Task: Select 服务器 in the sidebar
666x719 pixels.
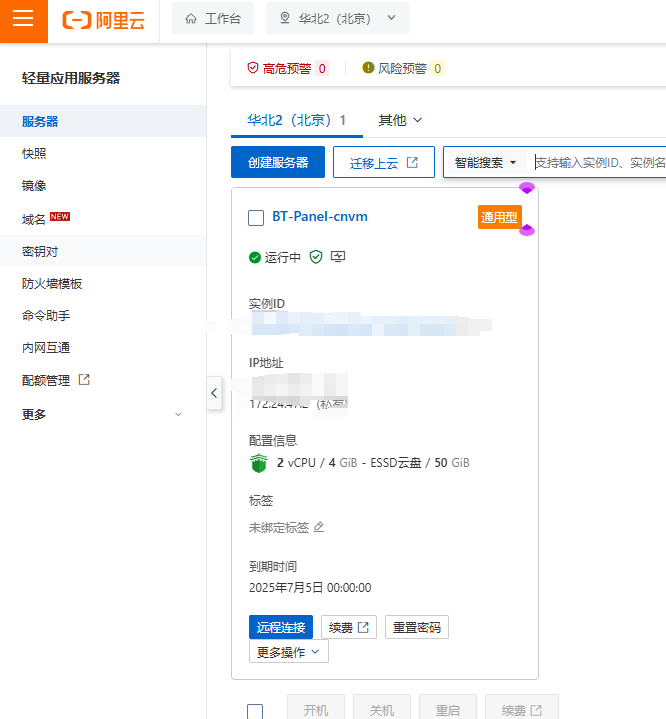Action: pos(103,122)
